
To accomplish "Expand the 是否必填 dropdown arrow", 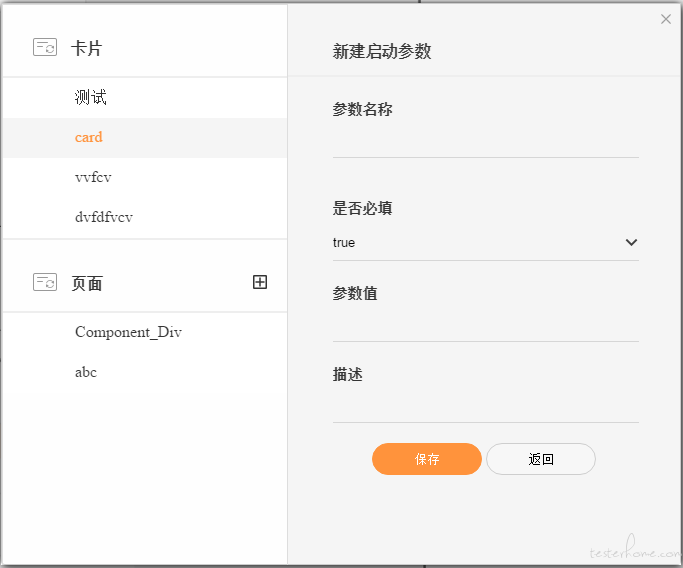I will pos(631,242).
